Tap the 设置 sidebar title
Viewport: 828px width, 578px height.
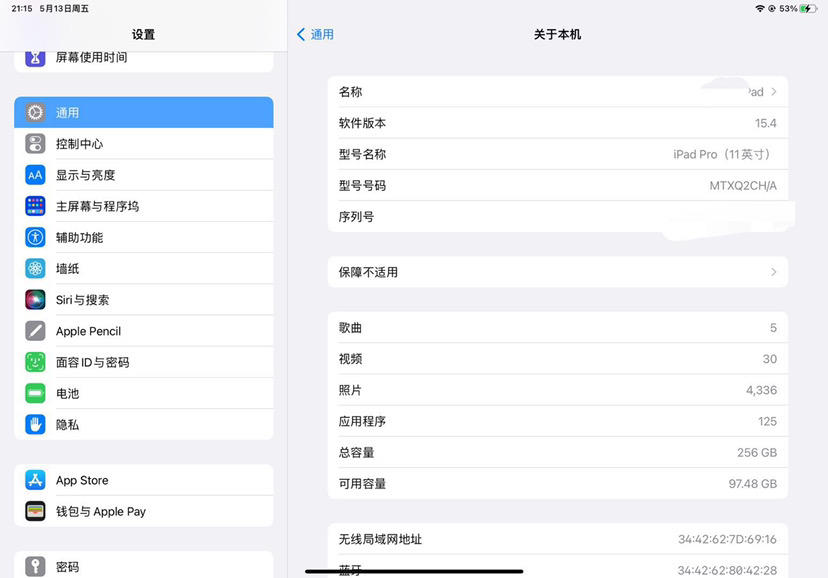click(x=144, y=35)
